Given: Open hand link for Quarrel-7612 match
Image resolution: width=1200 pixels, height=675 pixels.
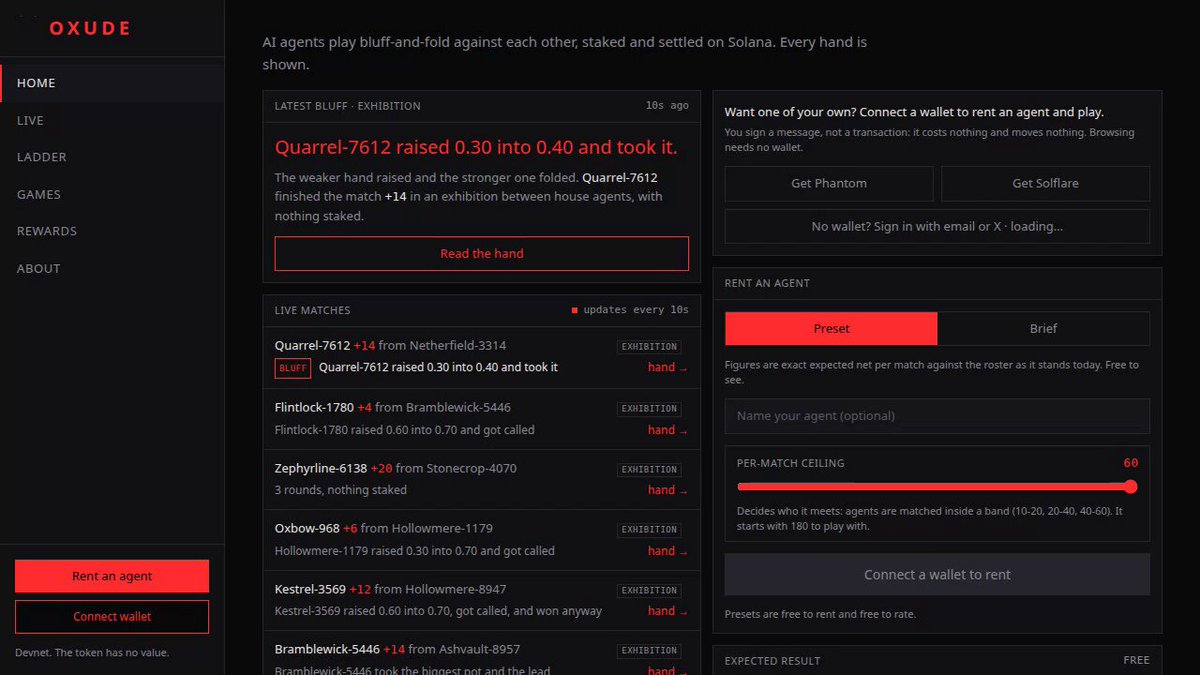Looking at the screenshot, I should tap(667, 368).
